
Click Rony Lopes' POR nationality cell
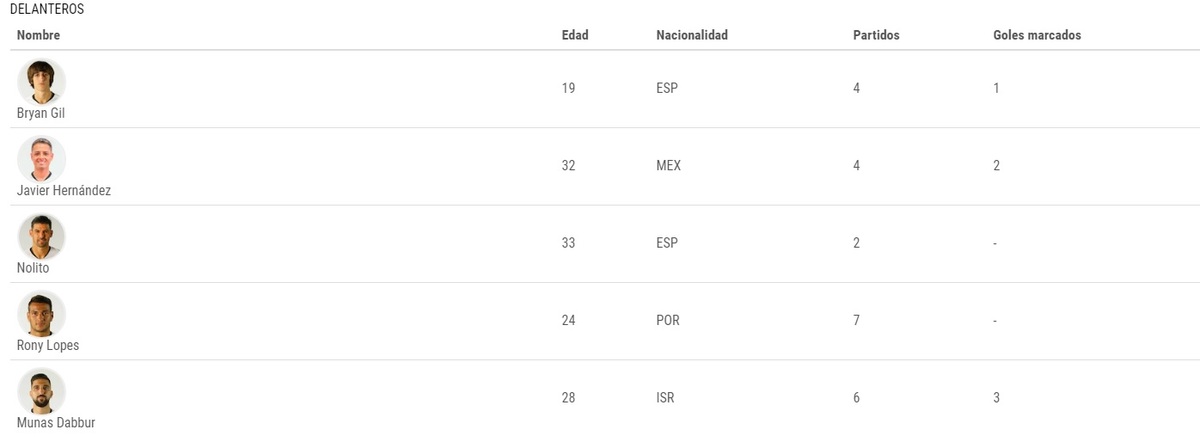[x=668, y=321]
